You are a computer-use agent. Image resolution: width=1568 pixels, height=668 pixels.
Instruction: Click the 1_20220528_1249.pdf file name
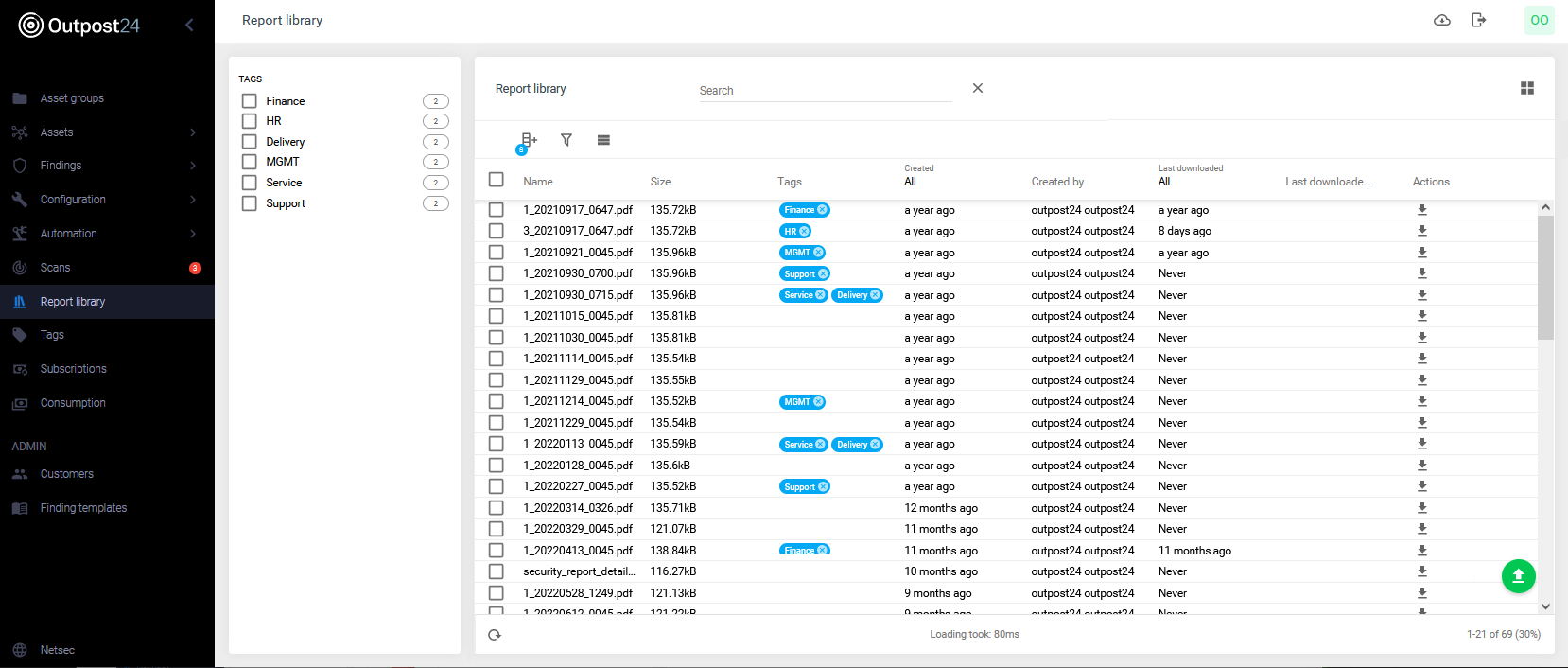(x=578, y=593)
